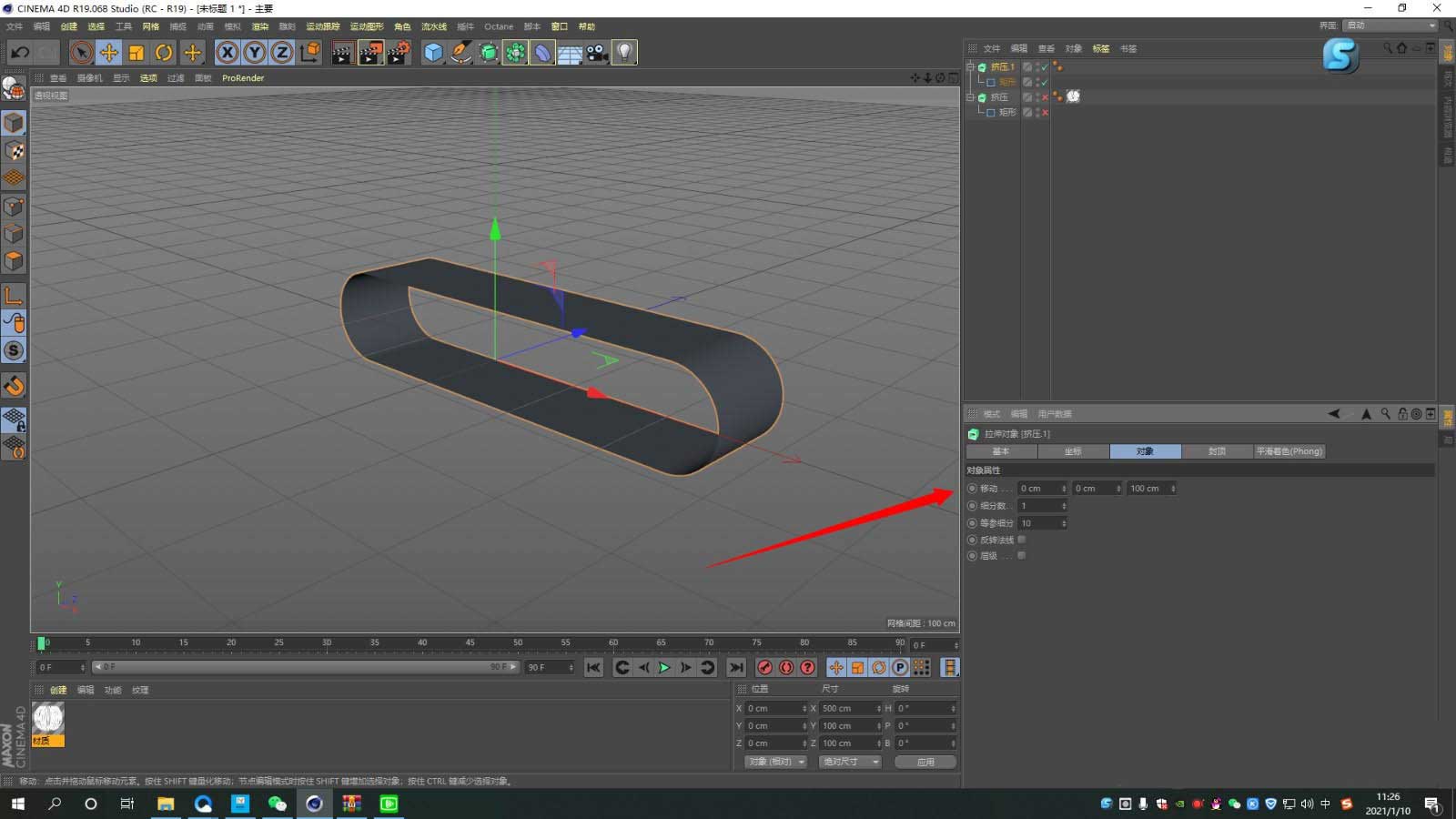Open the 界面 layout dropdown
The height and width of the screenshot is (819, 1456).
(x=1390, y=25)
